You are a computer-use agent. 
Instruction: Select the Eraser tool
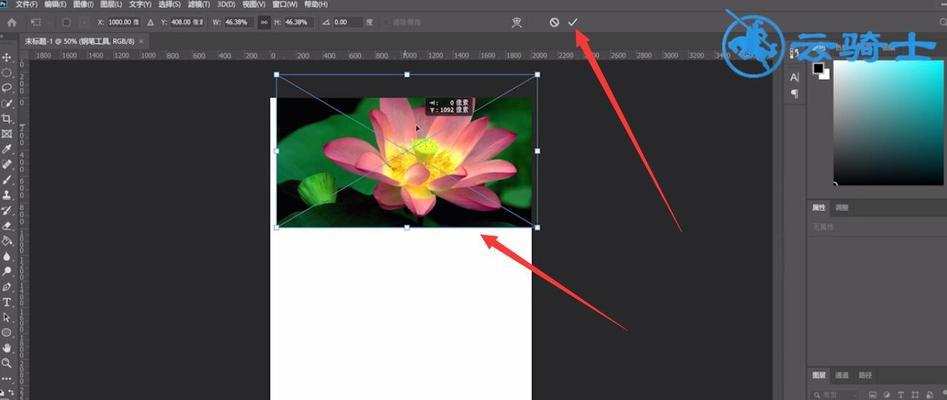7,225
